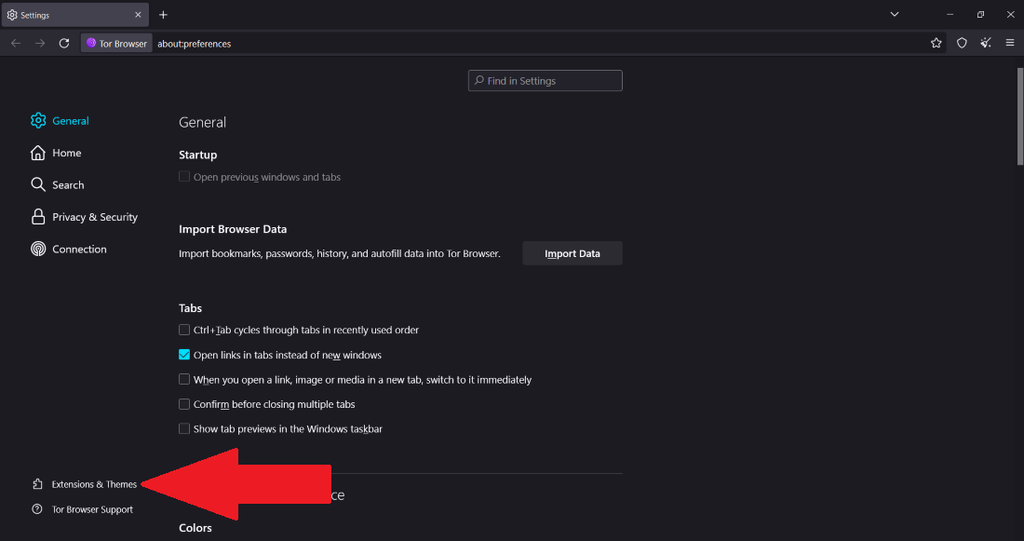This screenshot has width=1024, height=541.
Task: Reload the current page
Action: coord(64,43)
